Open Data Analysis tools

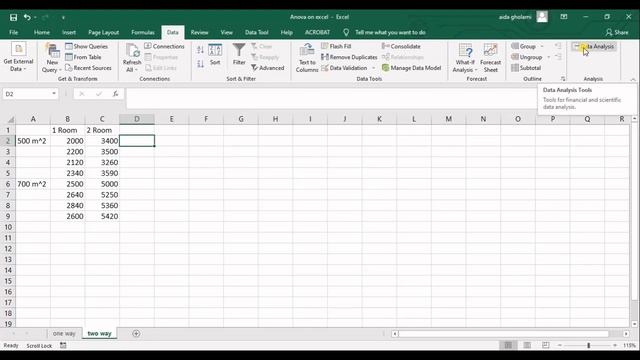tap(594, 47)
